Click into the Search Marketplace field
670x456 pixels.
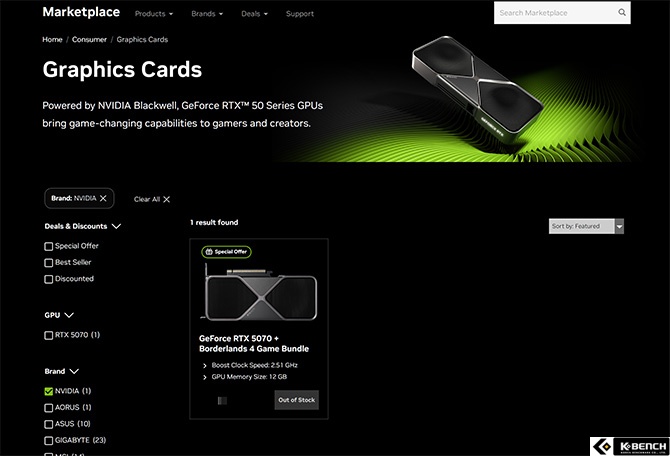555,13
